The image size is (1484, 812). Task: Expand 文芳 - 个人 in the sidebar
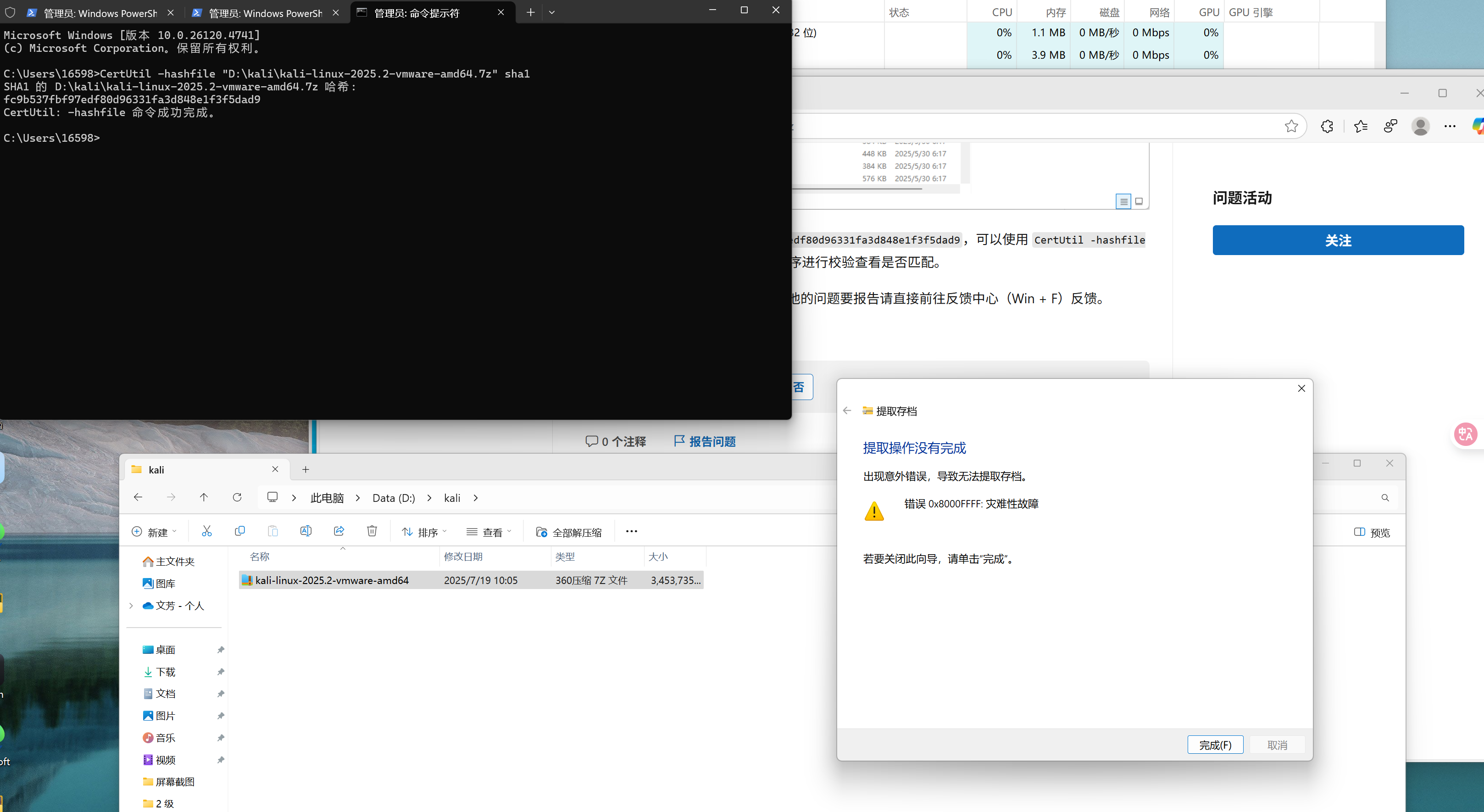(x=131, y=606)
